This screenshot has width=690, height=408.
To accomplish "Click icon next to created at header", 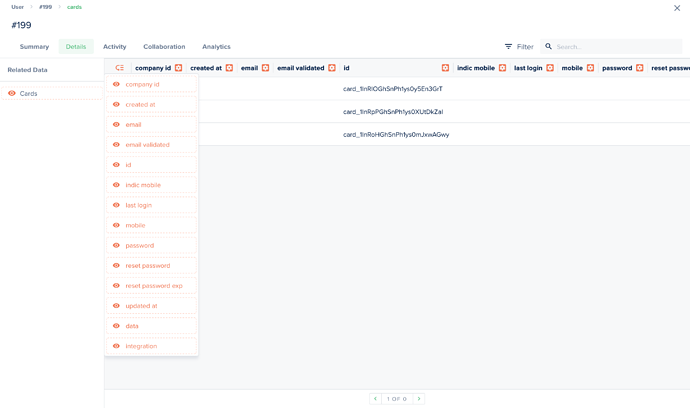I will (229, 68).
